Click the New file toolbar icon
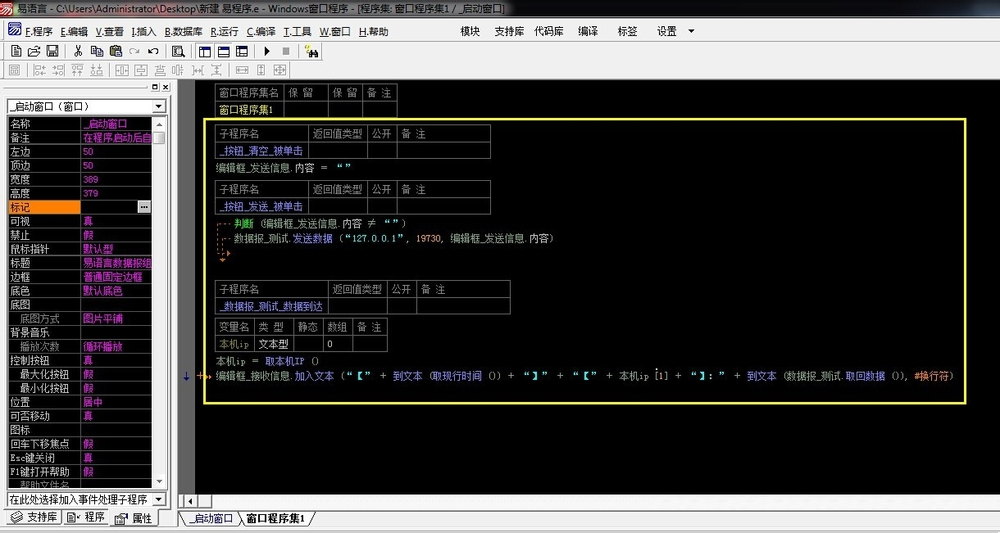 [x=15, y=50]
